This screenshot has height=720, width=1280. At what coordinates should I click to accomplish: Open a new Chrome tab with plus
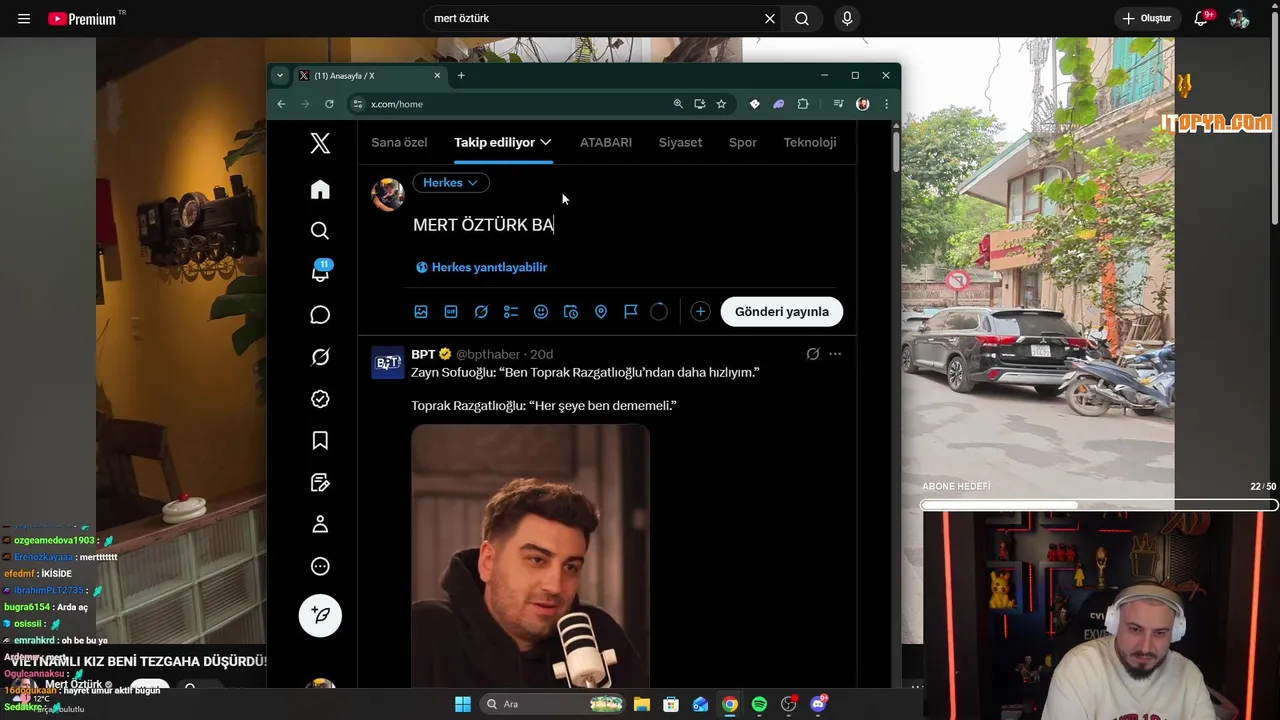pyautogui.click(x=461, y=75)
